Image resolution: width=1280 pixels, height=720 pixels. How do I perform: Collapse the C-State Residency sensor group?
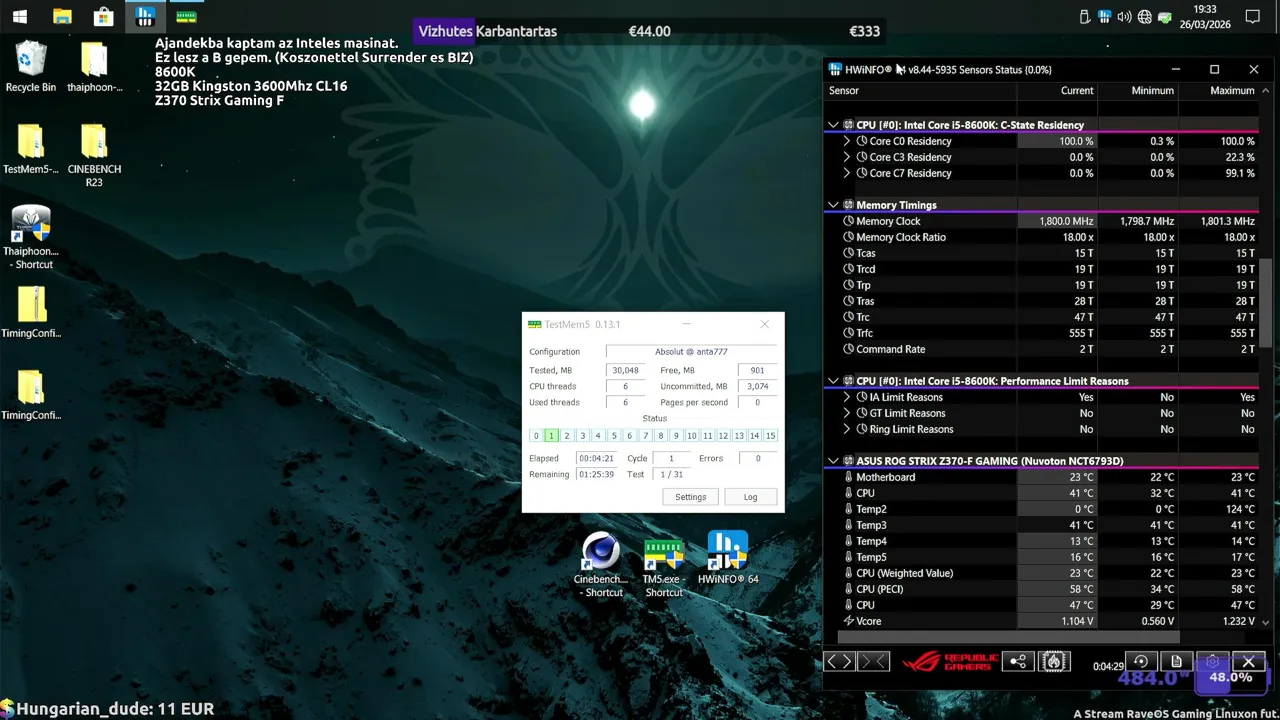[x=832, y=125]
